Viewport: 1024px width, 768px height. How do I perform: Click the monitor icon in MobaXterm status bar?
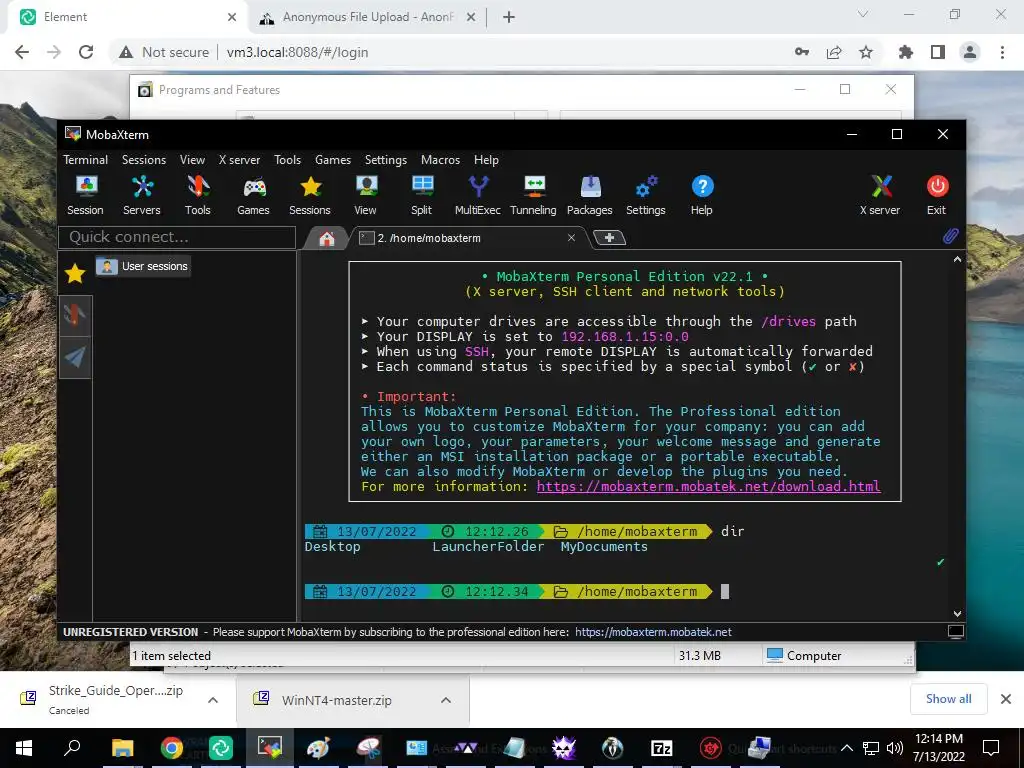click(955, 632)
